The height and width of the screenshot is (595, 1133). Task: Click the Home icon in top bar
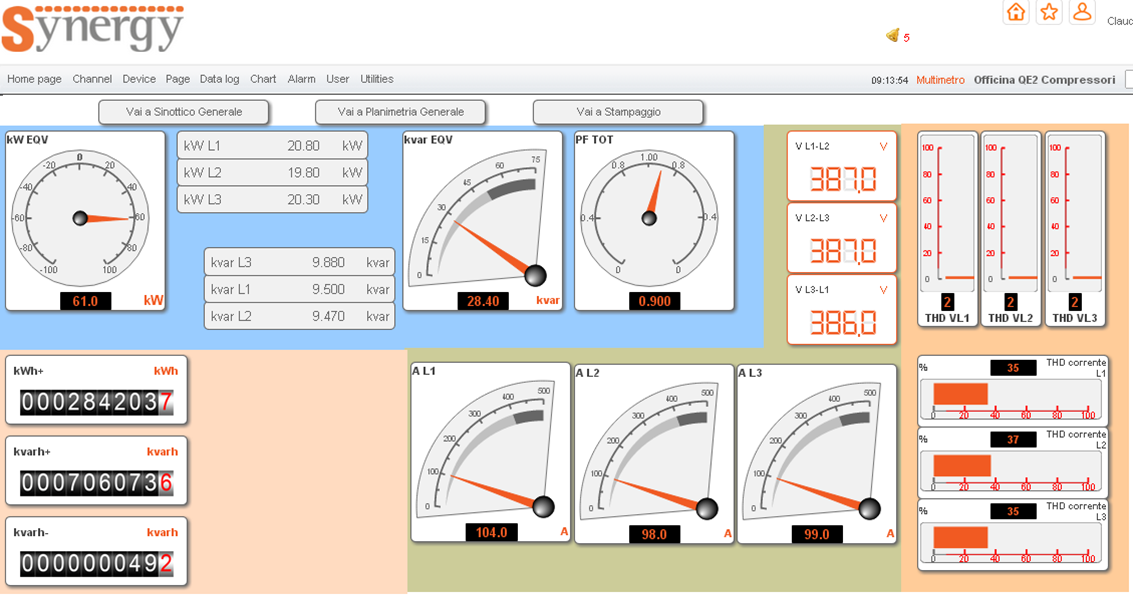tap(1016, 12)
